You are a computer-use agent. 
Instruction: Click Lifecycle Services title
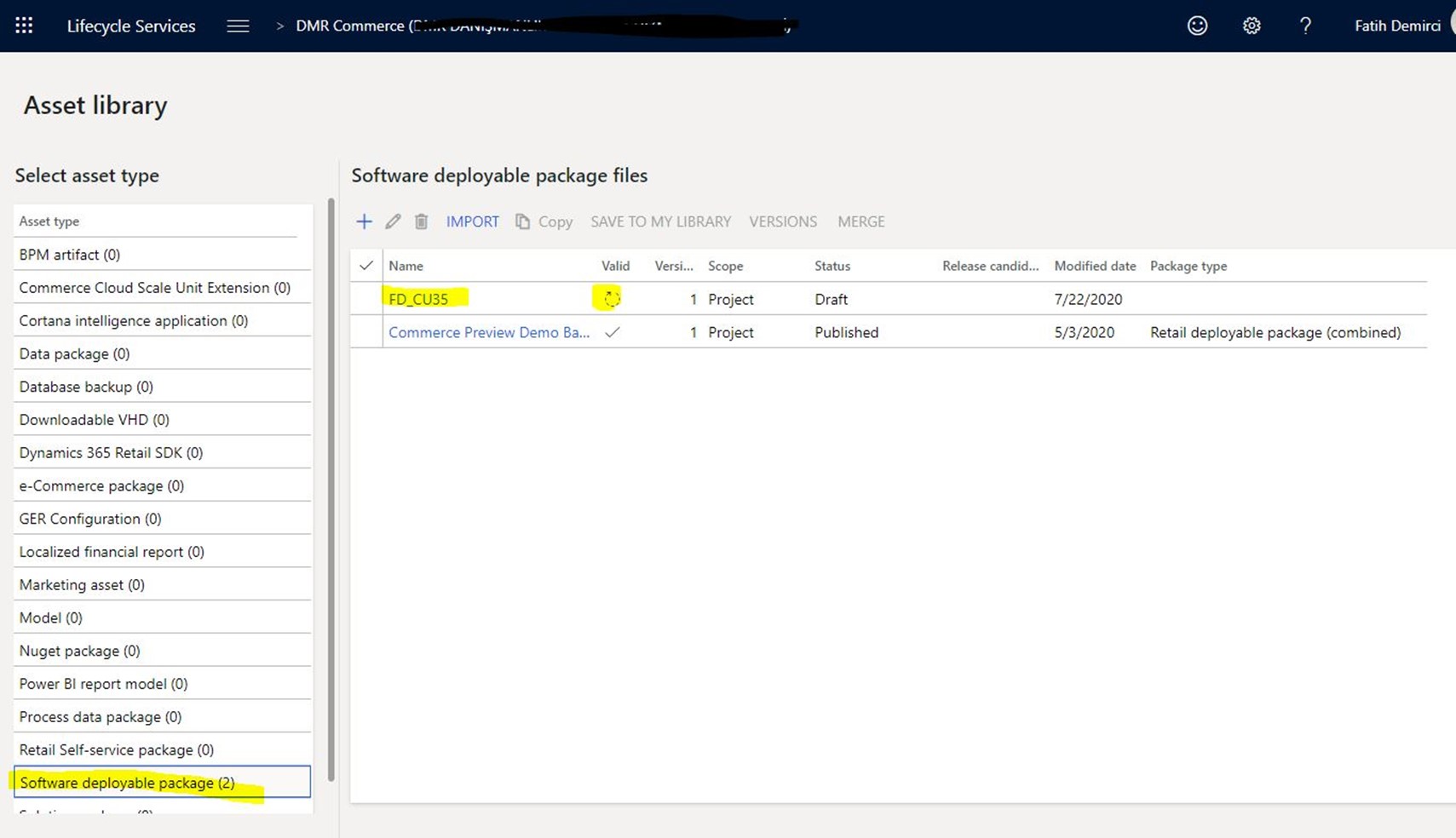[x=131, y=26]
